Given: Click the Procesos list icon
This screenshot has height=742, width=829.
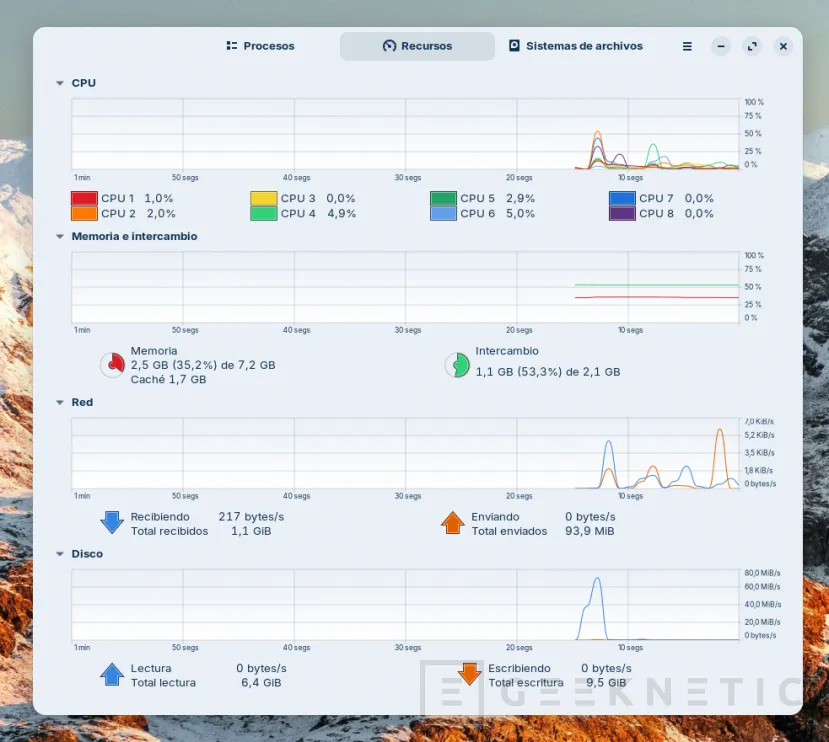Looking at the screenshot, I should tap(230, 46).
